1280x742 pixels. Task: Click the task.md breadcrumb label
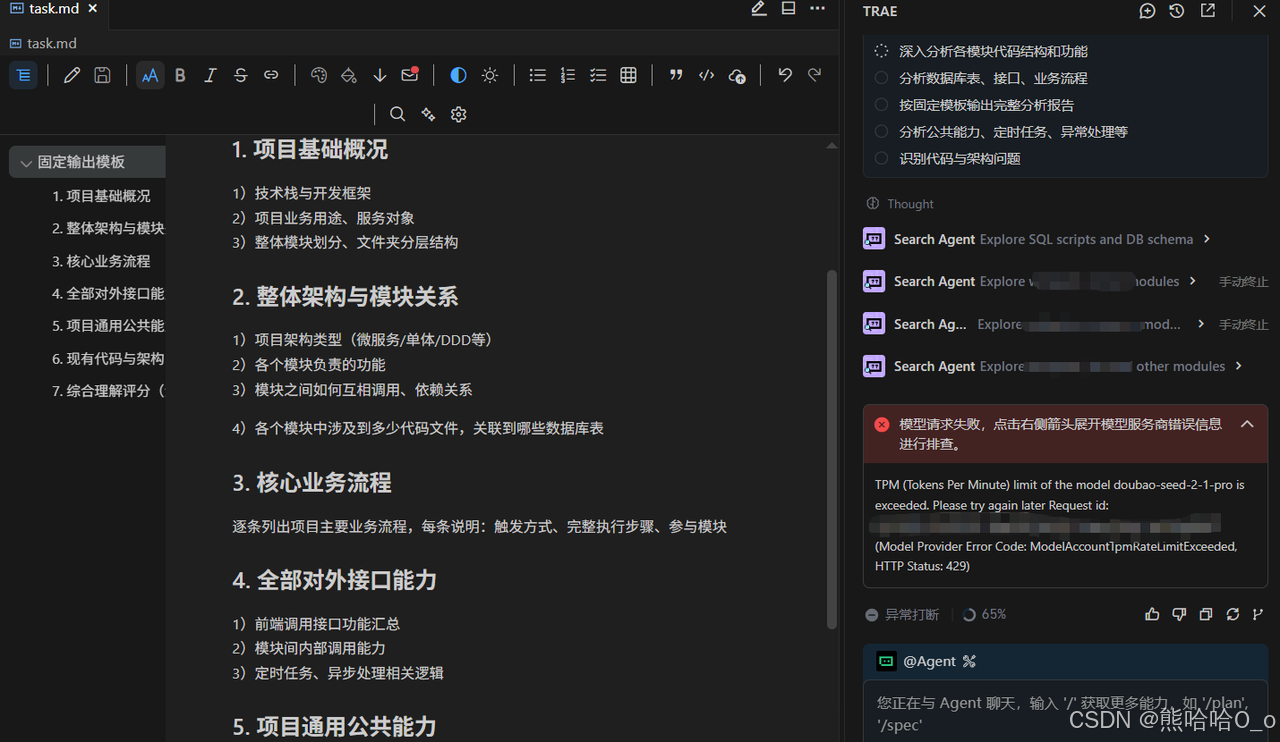point(52,43)
